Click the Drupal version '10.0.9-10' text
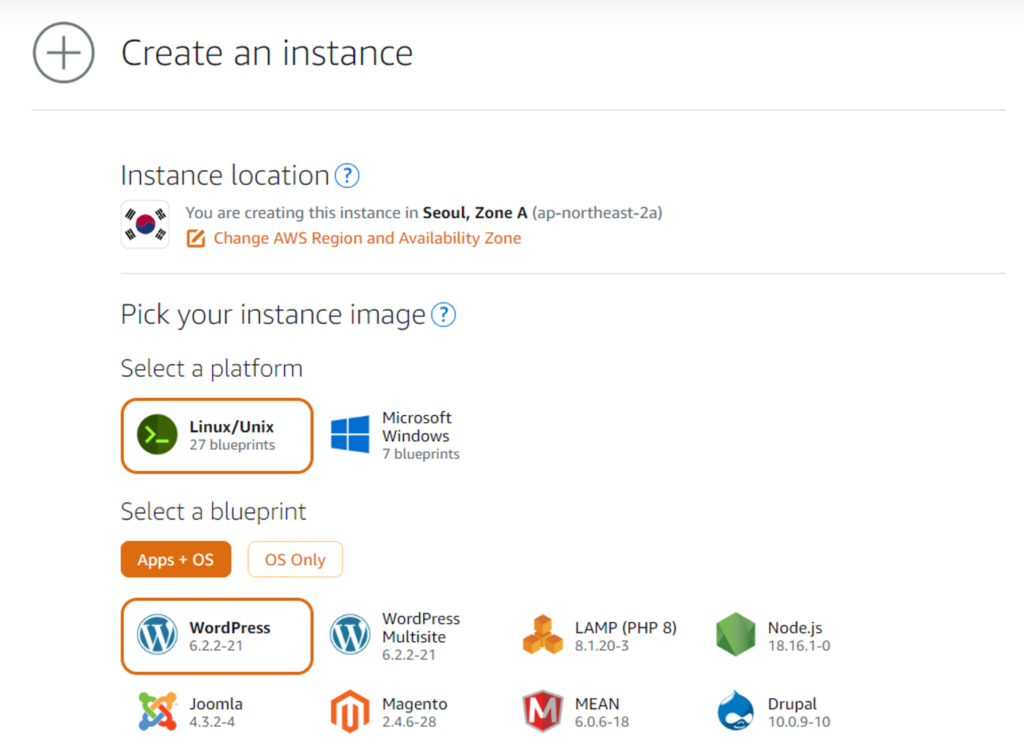Viewport: 1024px width, 751px height. click(799, 722)
